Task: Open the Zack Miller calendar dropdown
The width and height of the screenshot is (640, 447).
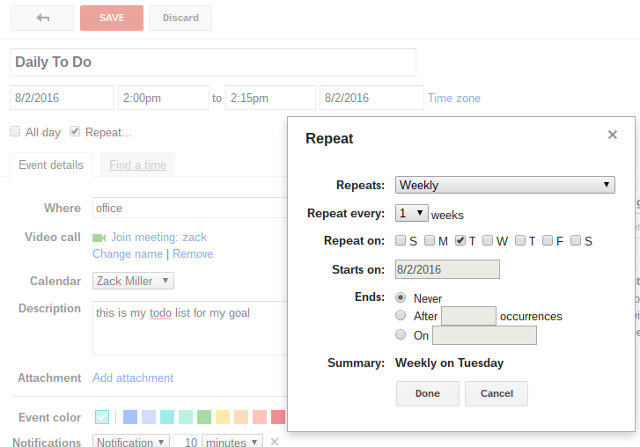Action: pyautogui.click(x=133, y=282)
